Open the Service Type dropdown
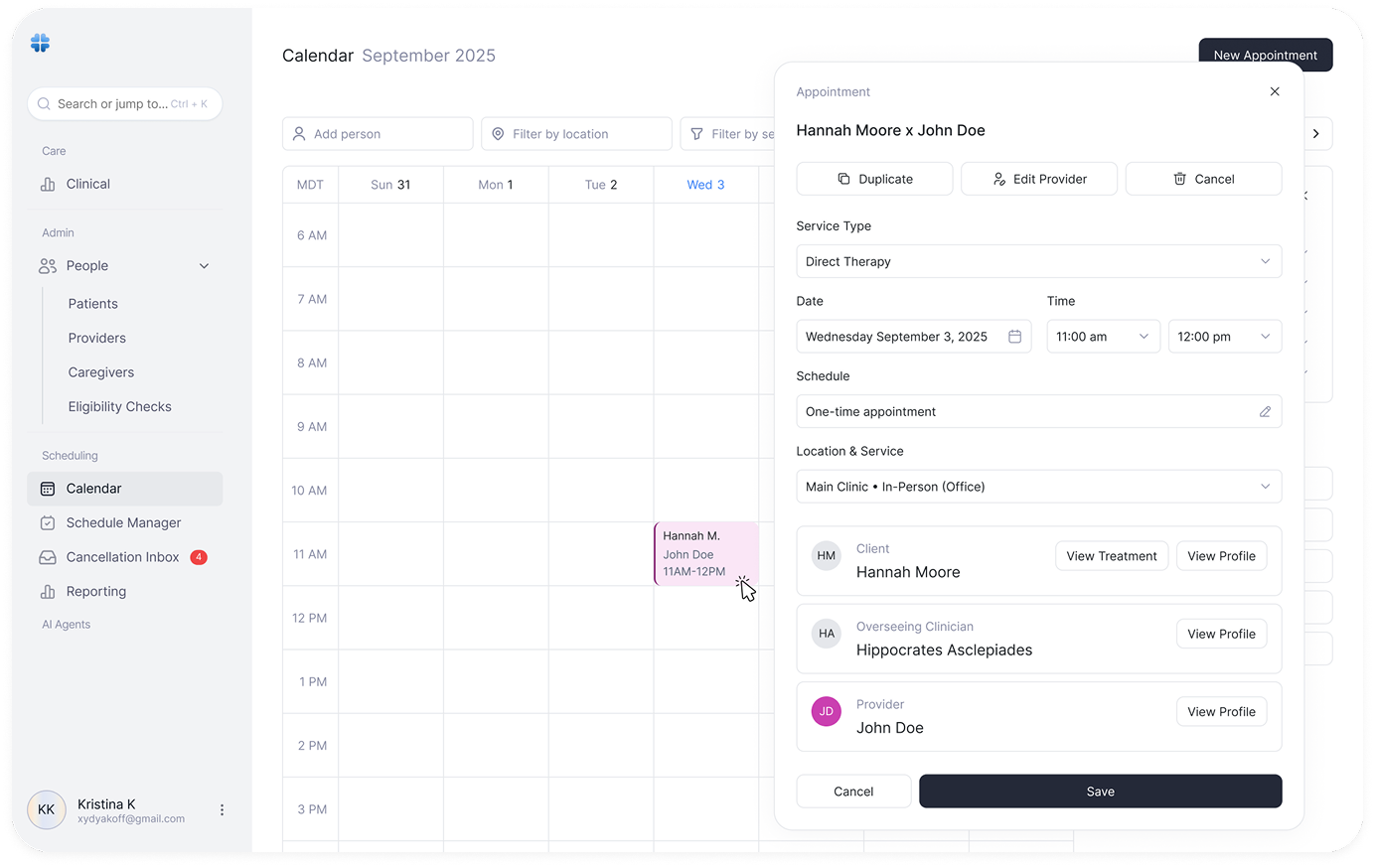The height and width of the screenshot is (868, 1375). [x=1038, y=261]
